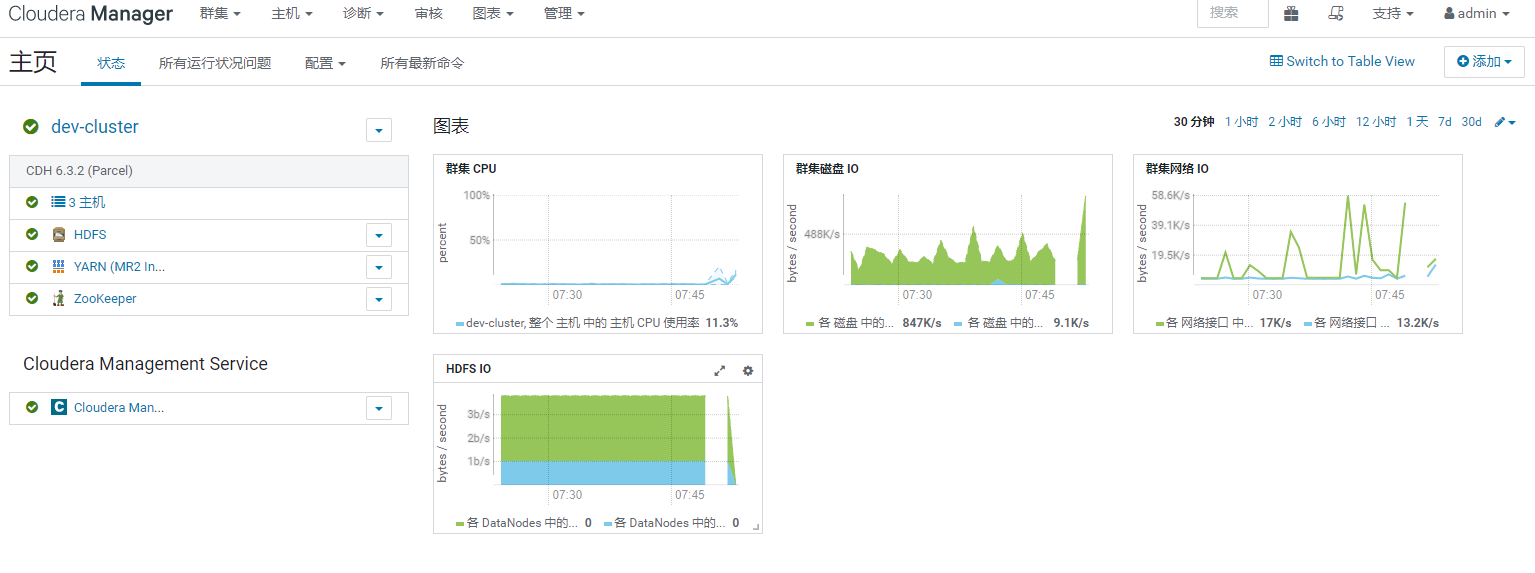
Task: Open the ZooKeeper service actions dropdown
Action: (379, 299)
